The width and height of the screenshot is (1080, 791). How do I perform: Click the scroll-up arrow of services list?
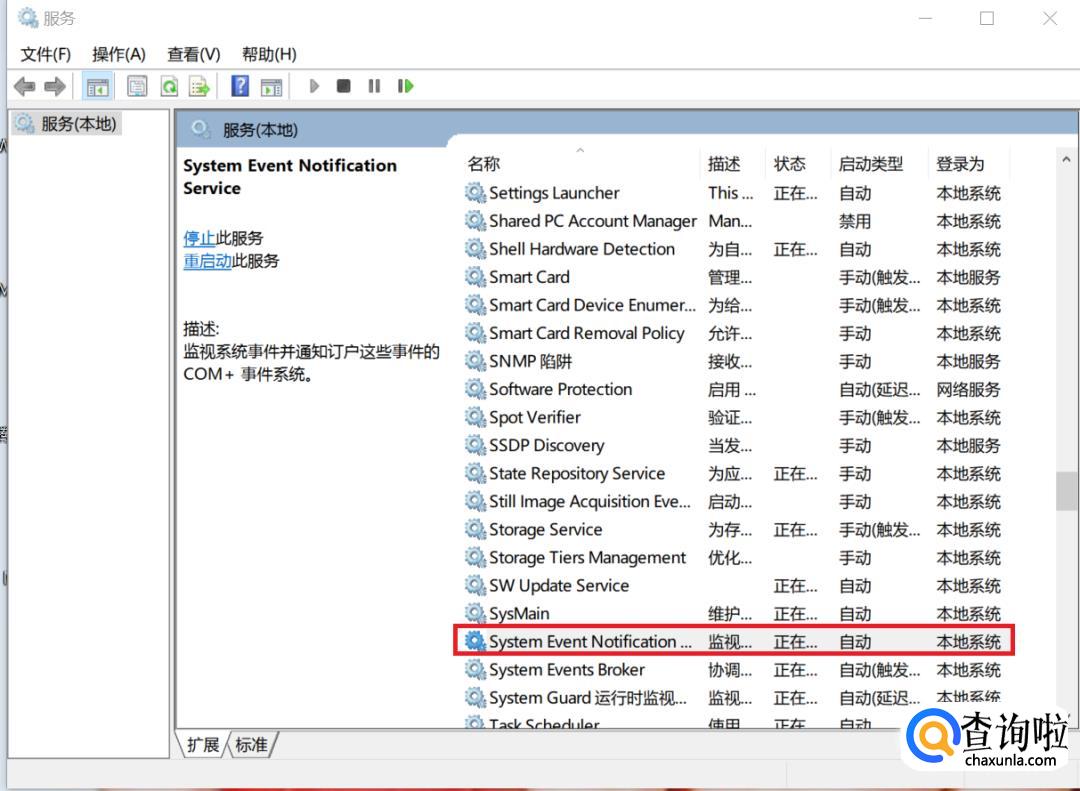coord(1065,160)
